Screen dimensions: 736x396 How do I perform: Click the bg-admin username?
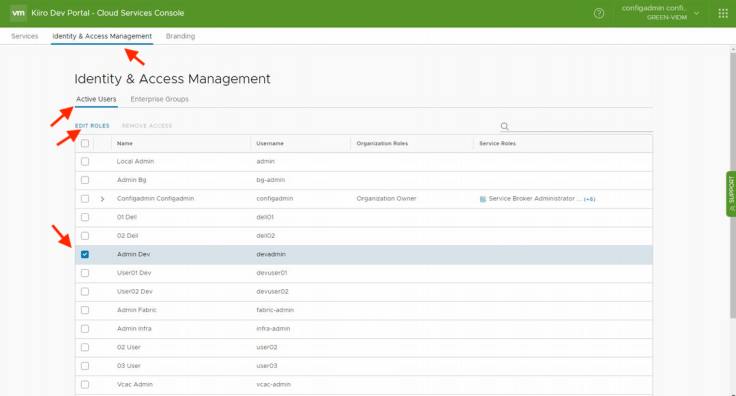tap(270, 180)
